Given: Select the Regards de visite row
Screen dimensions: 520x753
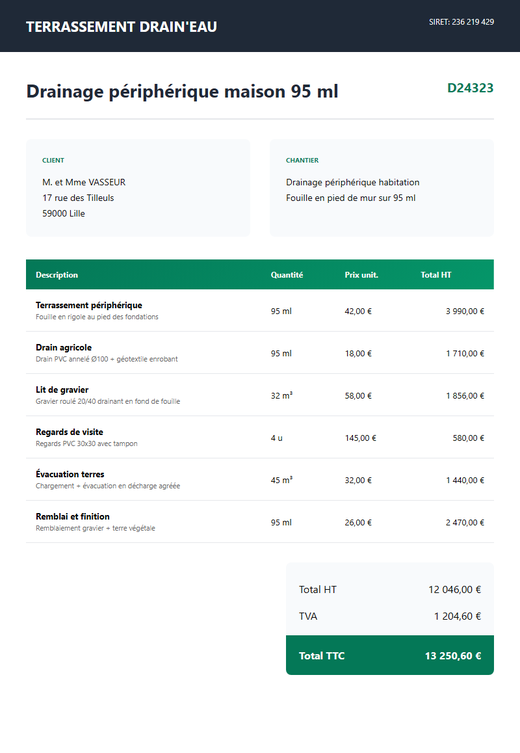Looking at the screenshot, I should click(260, 437).
